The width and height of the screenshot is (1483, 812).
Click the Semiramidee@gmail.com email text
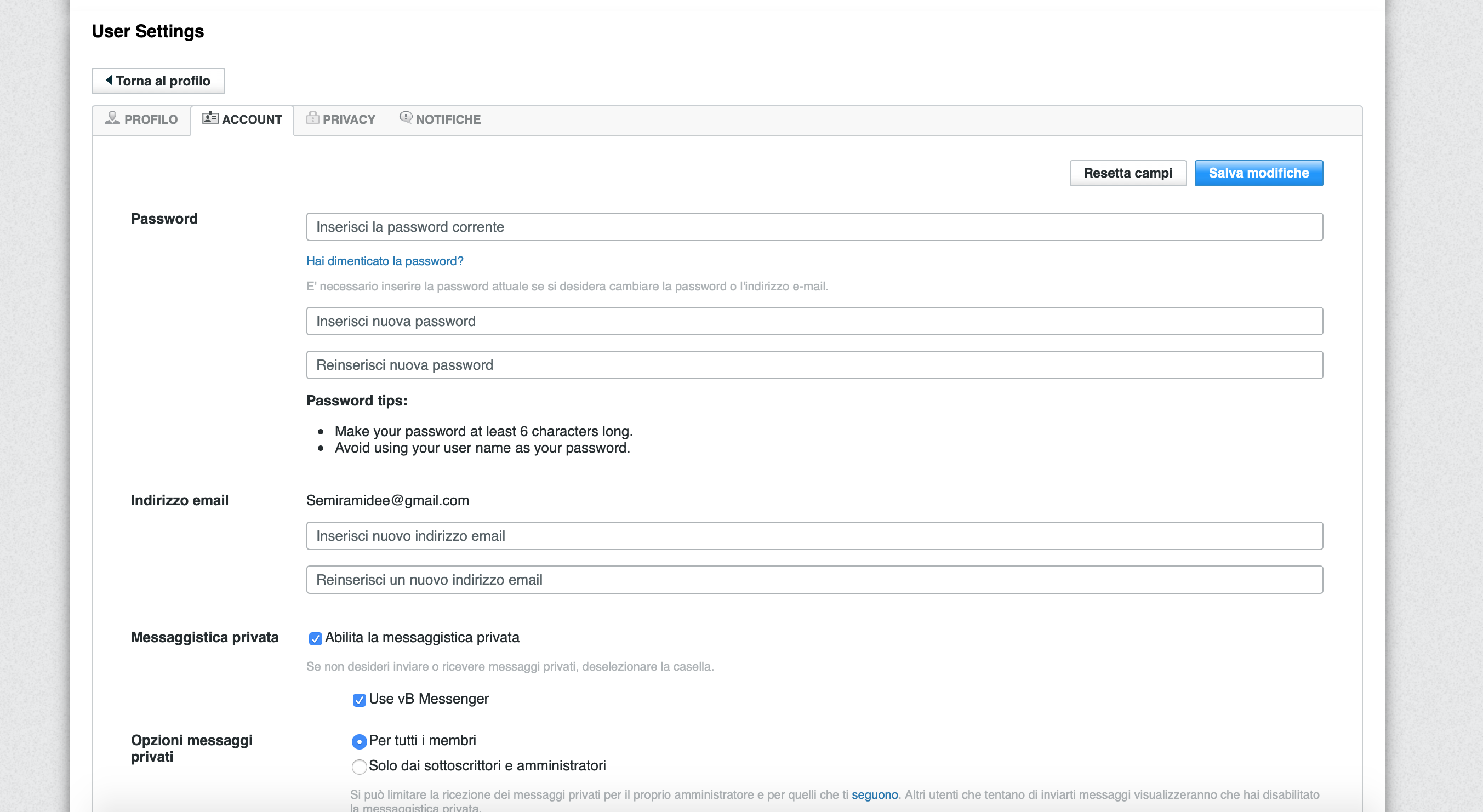pos(387,500)
